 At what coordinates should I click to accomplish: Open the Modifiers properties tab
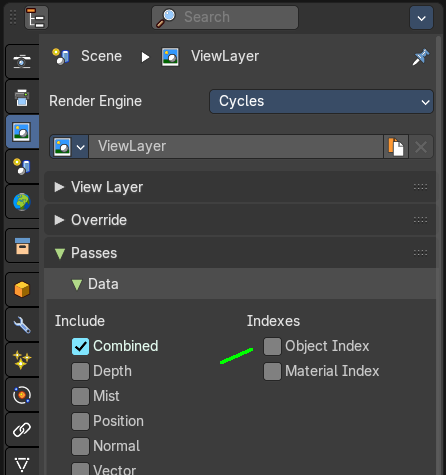[x=22, y=325]
